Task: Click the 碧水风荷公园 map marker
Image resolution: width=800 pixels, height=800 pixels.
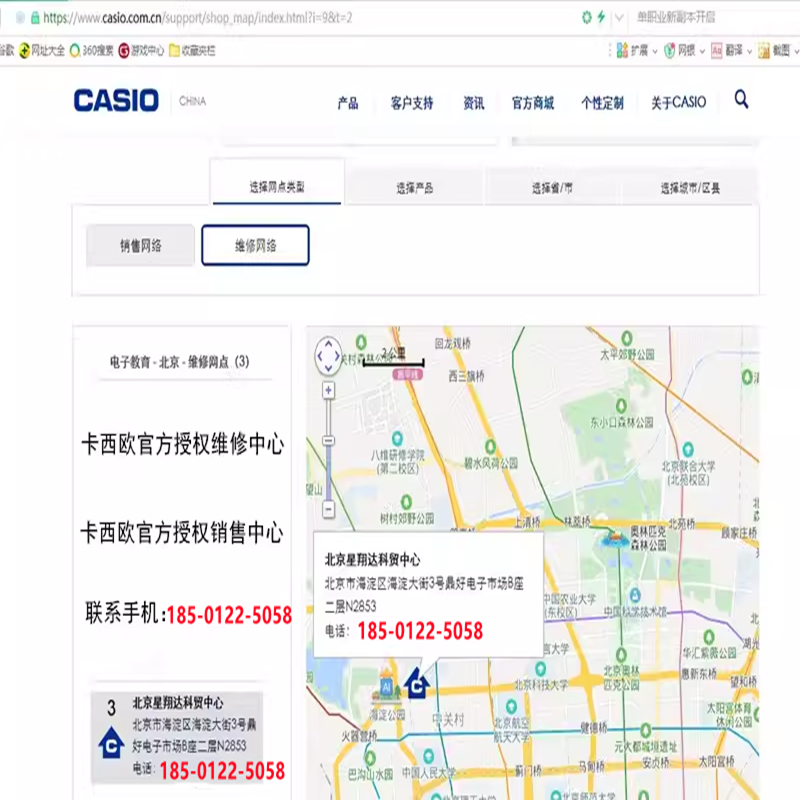Action: 490,446
